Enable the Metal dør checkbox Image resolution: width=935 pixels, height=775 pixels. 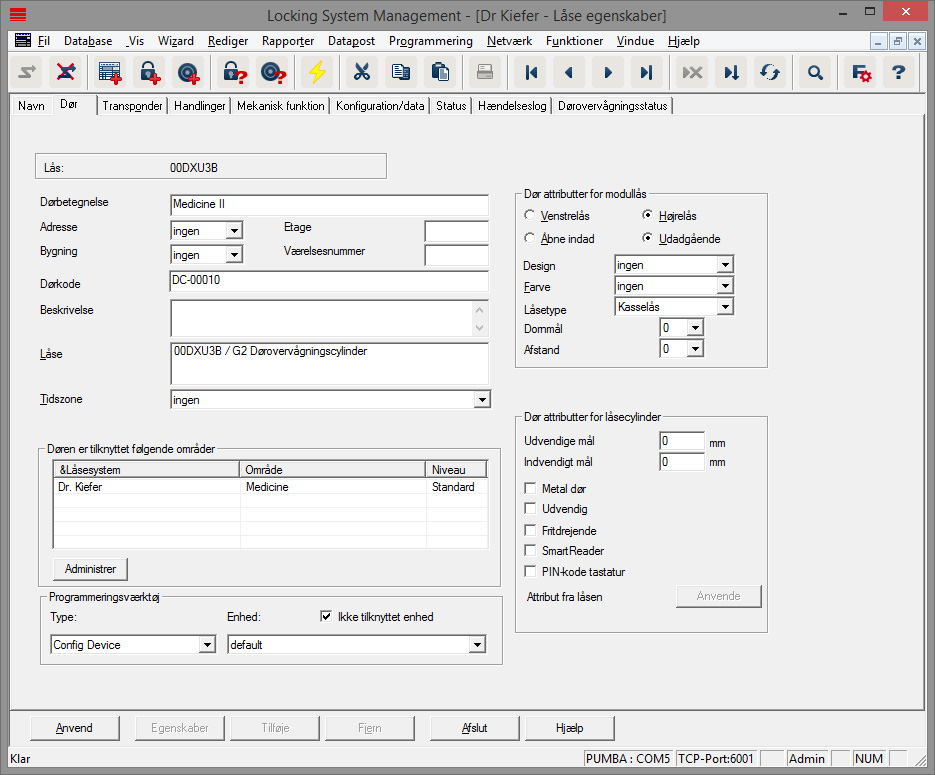click(x=531, y=488)
